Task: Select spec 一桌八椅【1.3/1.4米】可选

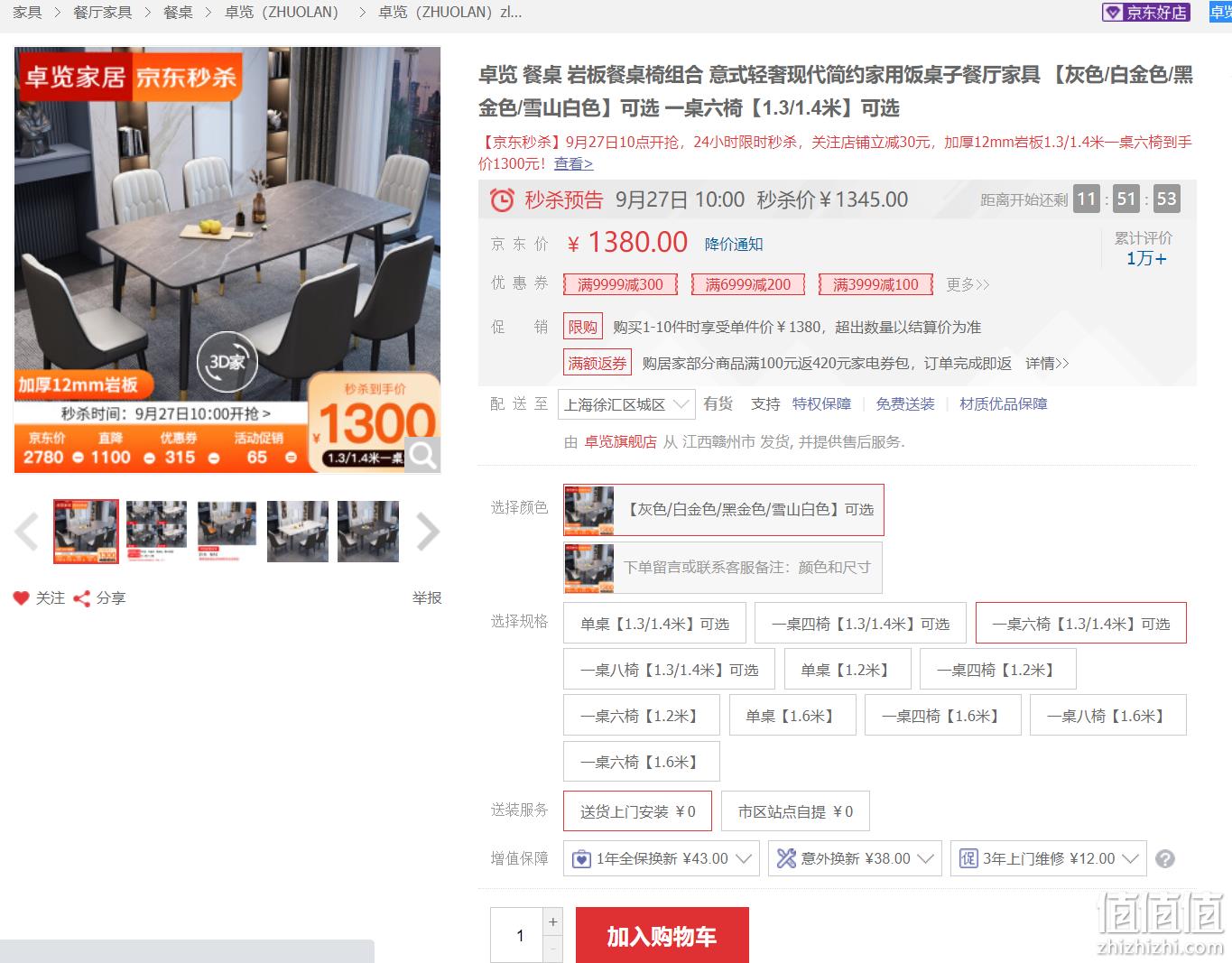Action: (x=669, y=670)
